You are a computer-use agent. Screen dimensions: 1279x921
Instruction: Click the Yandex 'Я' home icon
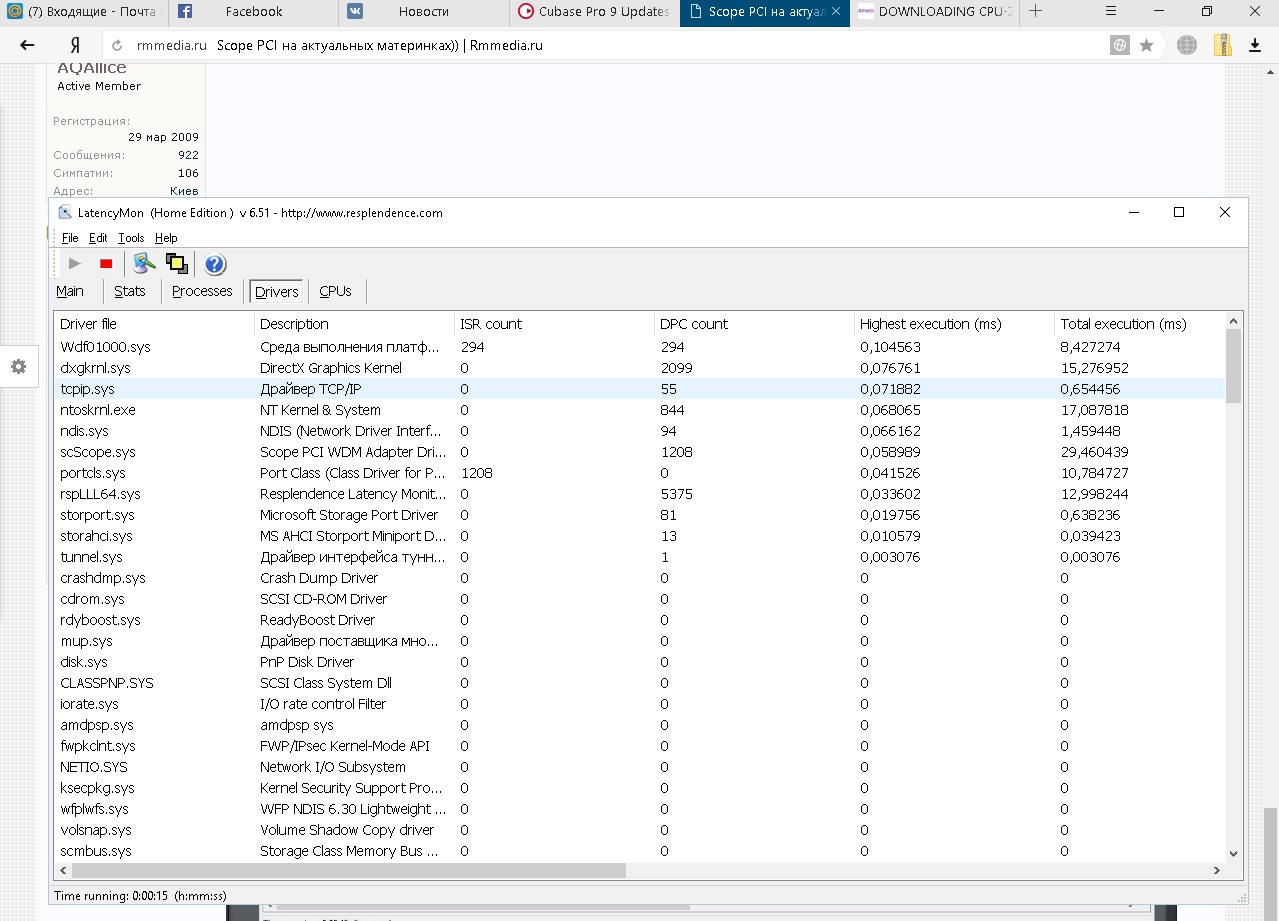(x=75, y=45)
